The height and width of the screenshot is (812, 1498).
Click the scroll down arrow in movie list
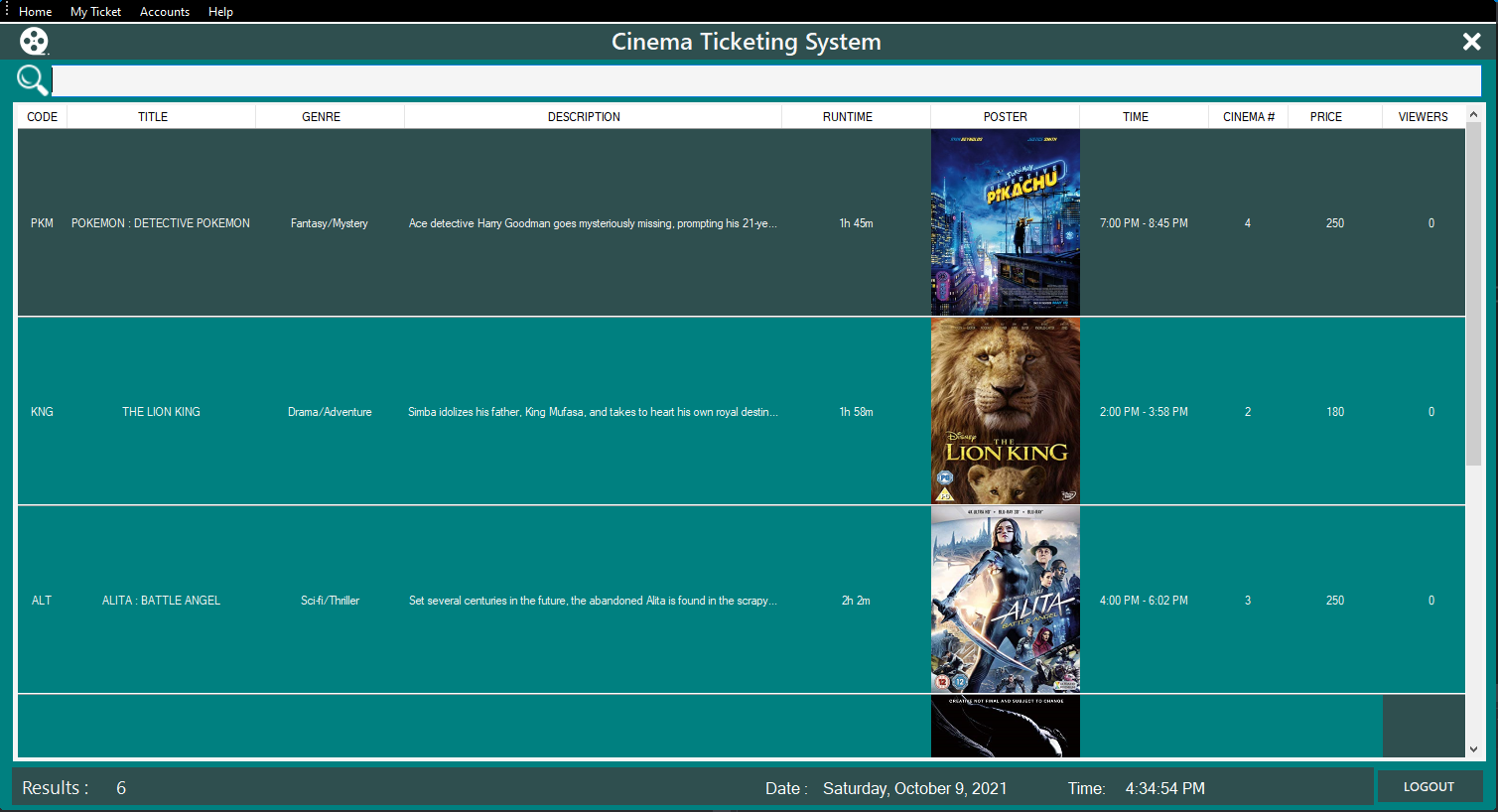1473,749
